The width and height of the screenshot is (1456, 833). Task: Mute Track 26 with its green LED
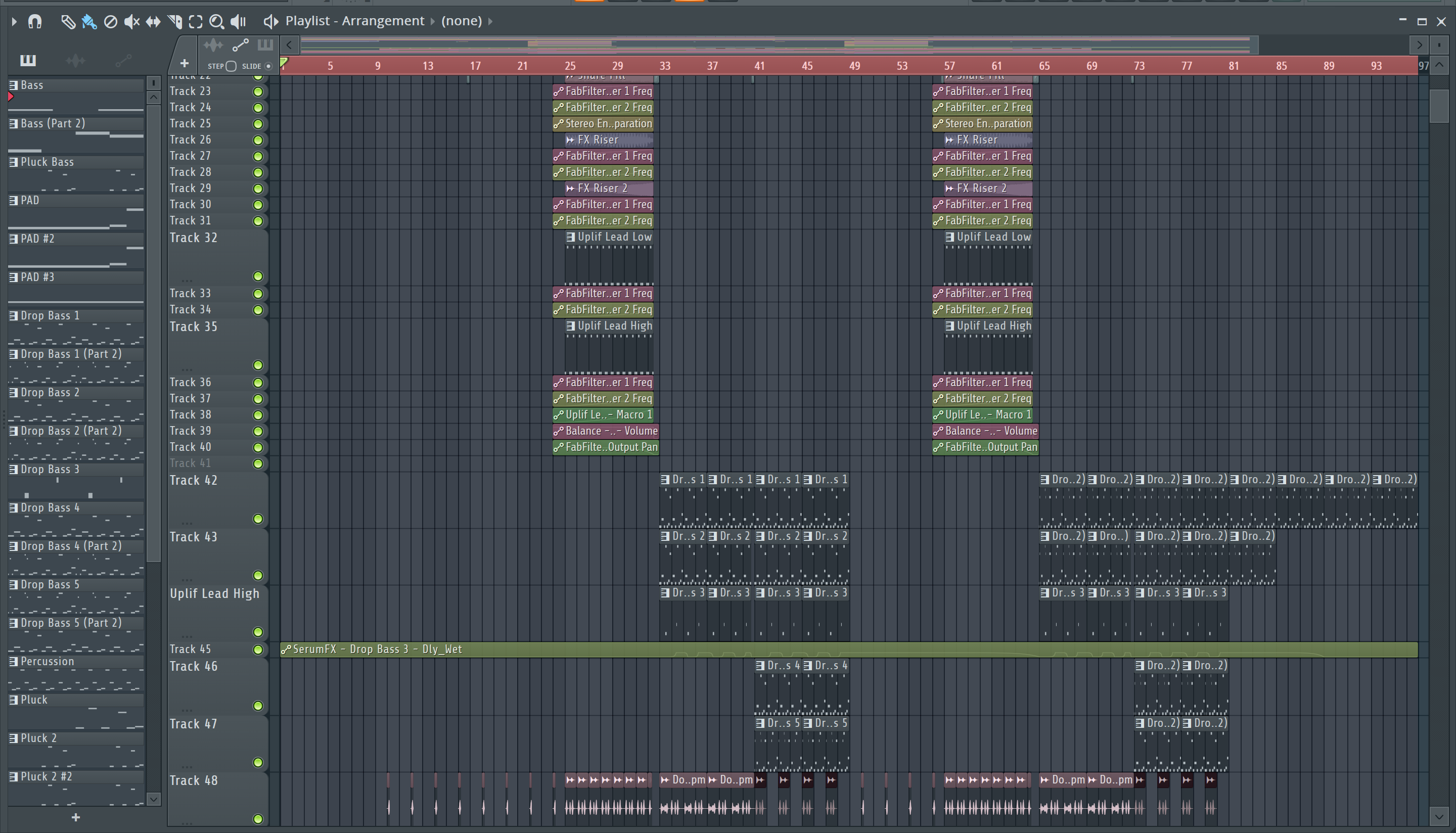258,140
